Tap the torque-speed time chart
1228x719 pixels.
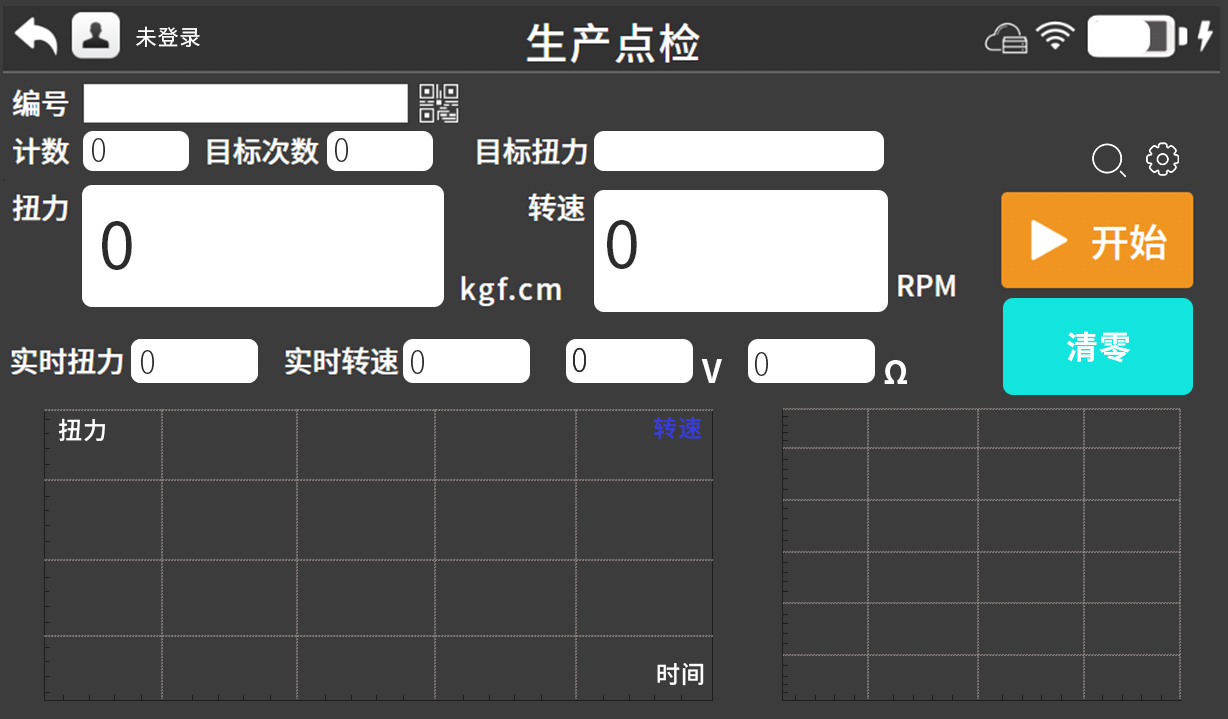tap(378, 555)
